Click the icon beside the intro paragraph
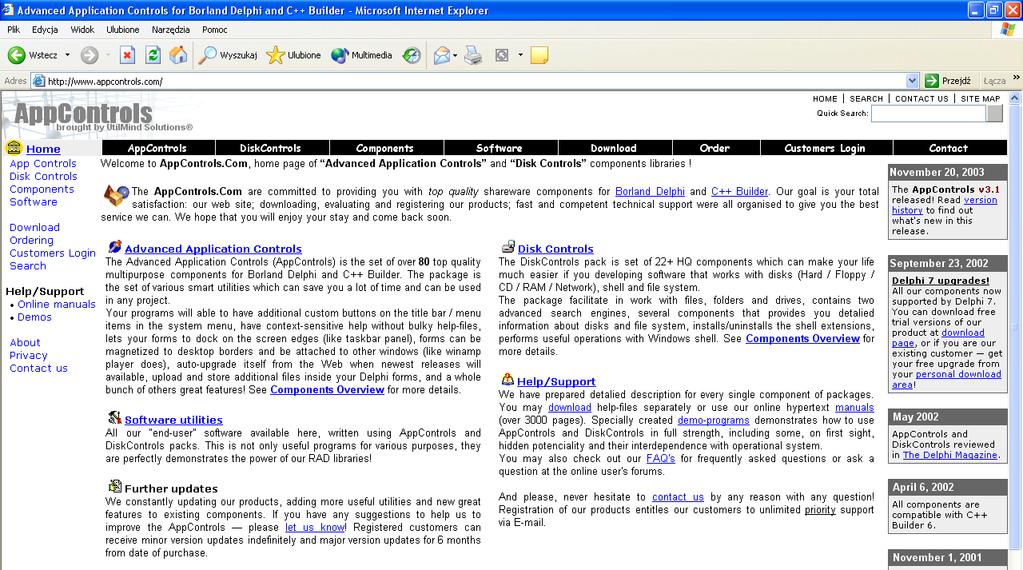This screenshot has height=570, width=1023. [x=116, y=196]
